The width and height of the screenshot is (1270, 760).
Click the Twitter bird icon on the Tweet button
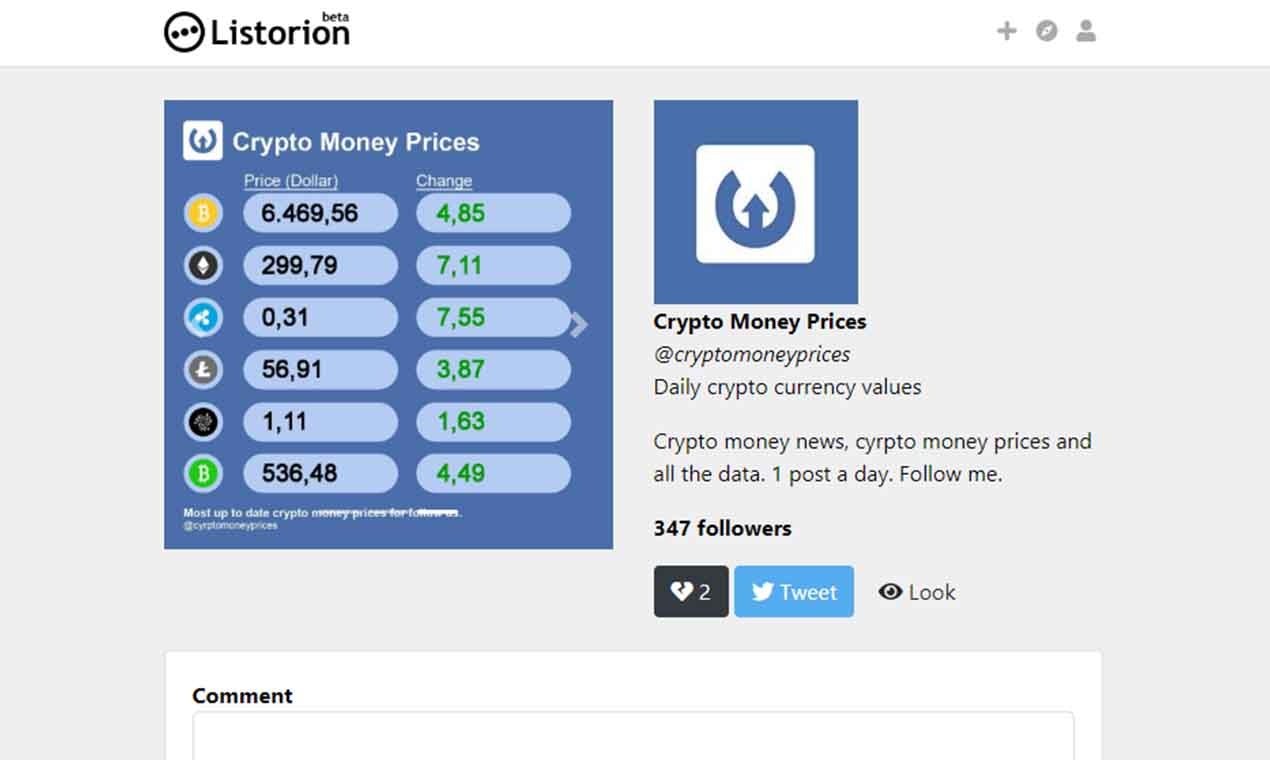pyautogui.click(x=762, y=591)
